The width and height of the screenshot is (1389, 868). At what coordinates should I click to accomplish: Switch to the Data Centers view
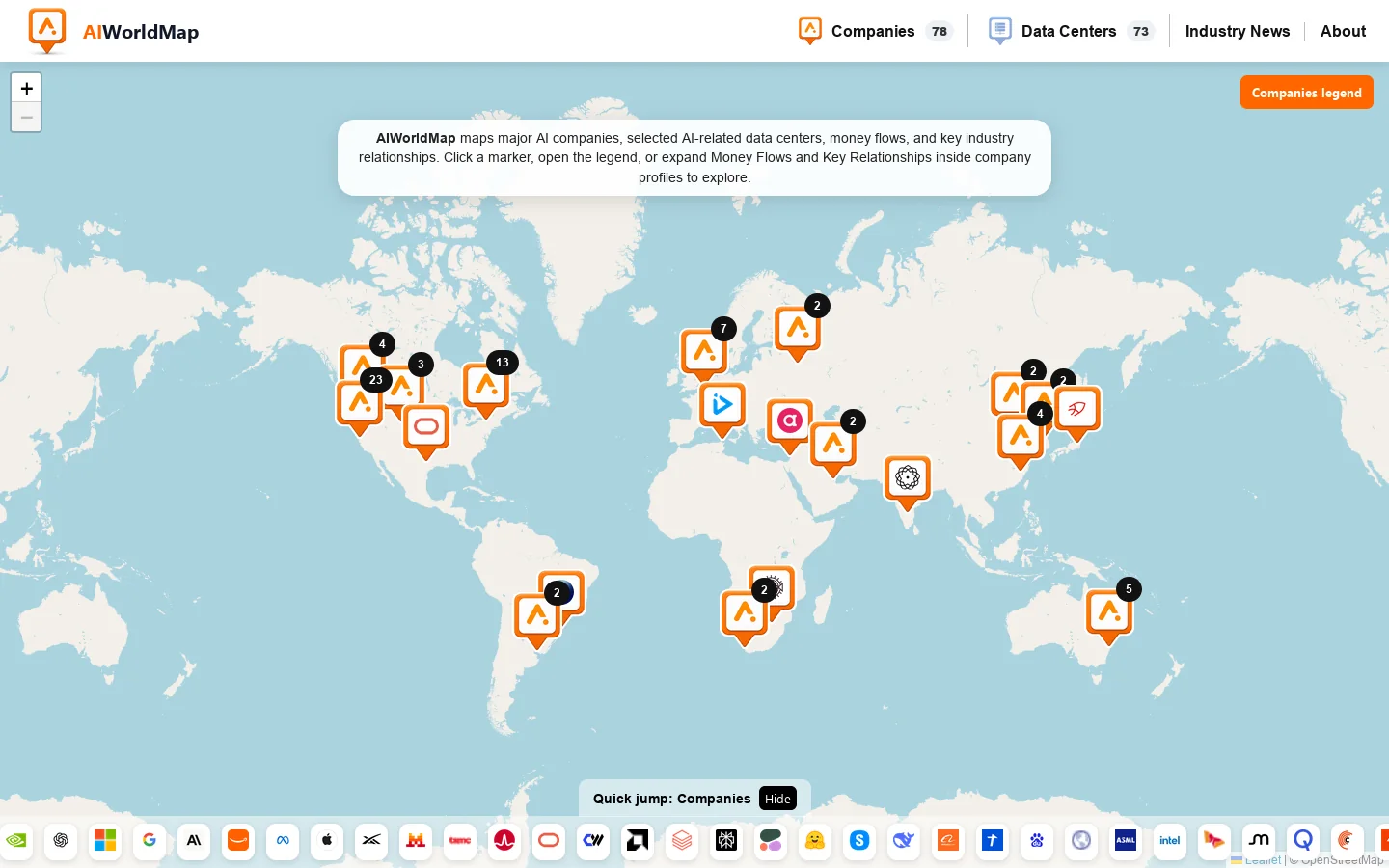click(1071, 31)
